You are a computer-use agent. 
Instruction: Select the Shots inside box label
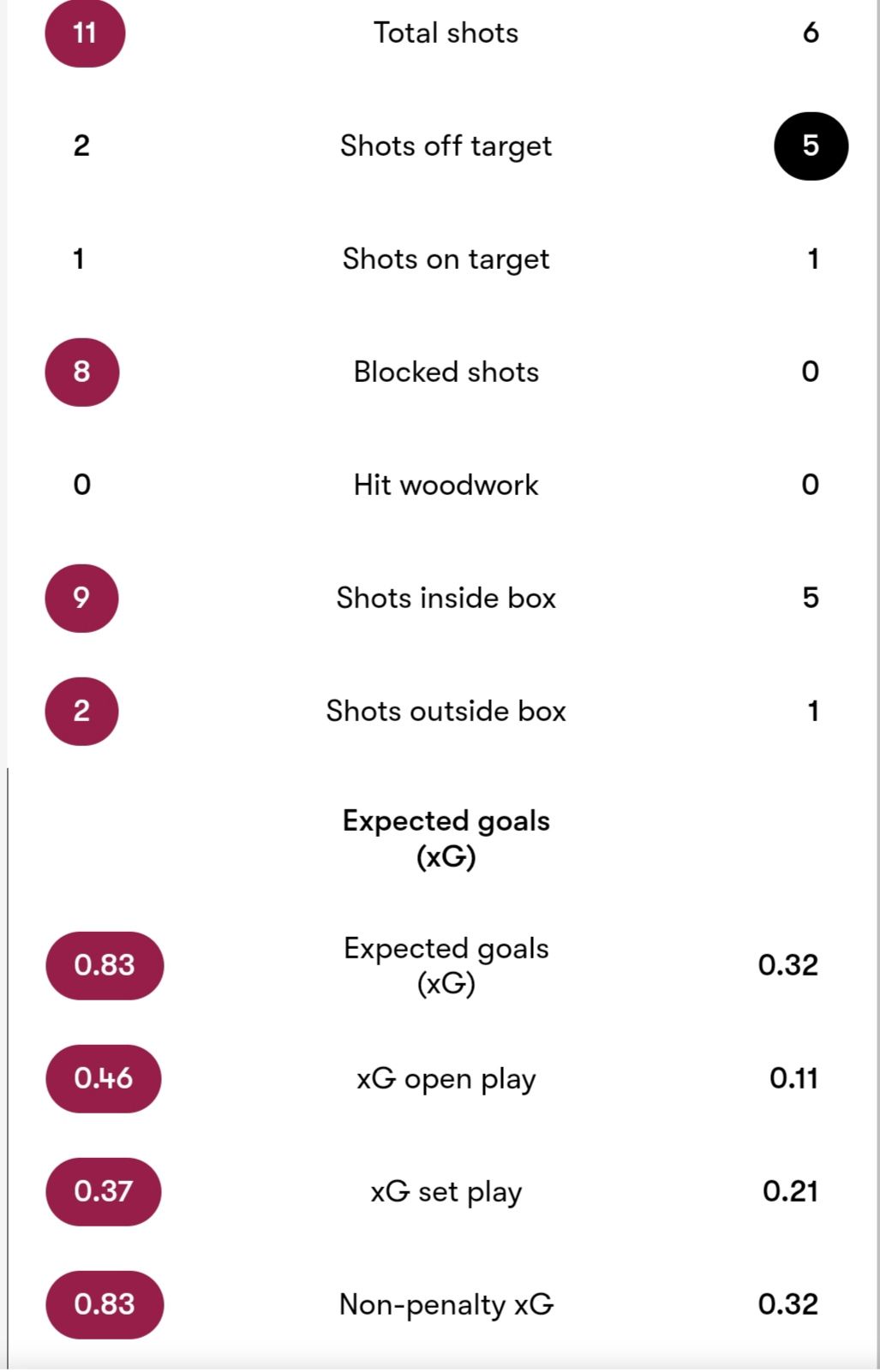446,598
